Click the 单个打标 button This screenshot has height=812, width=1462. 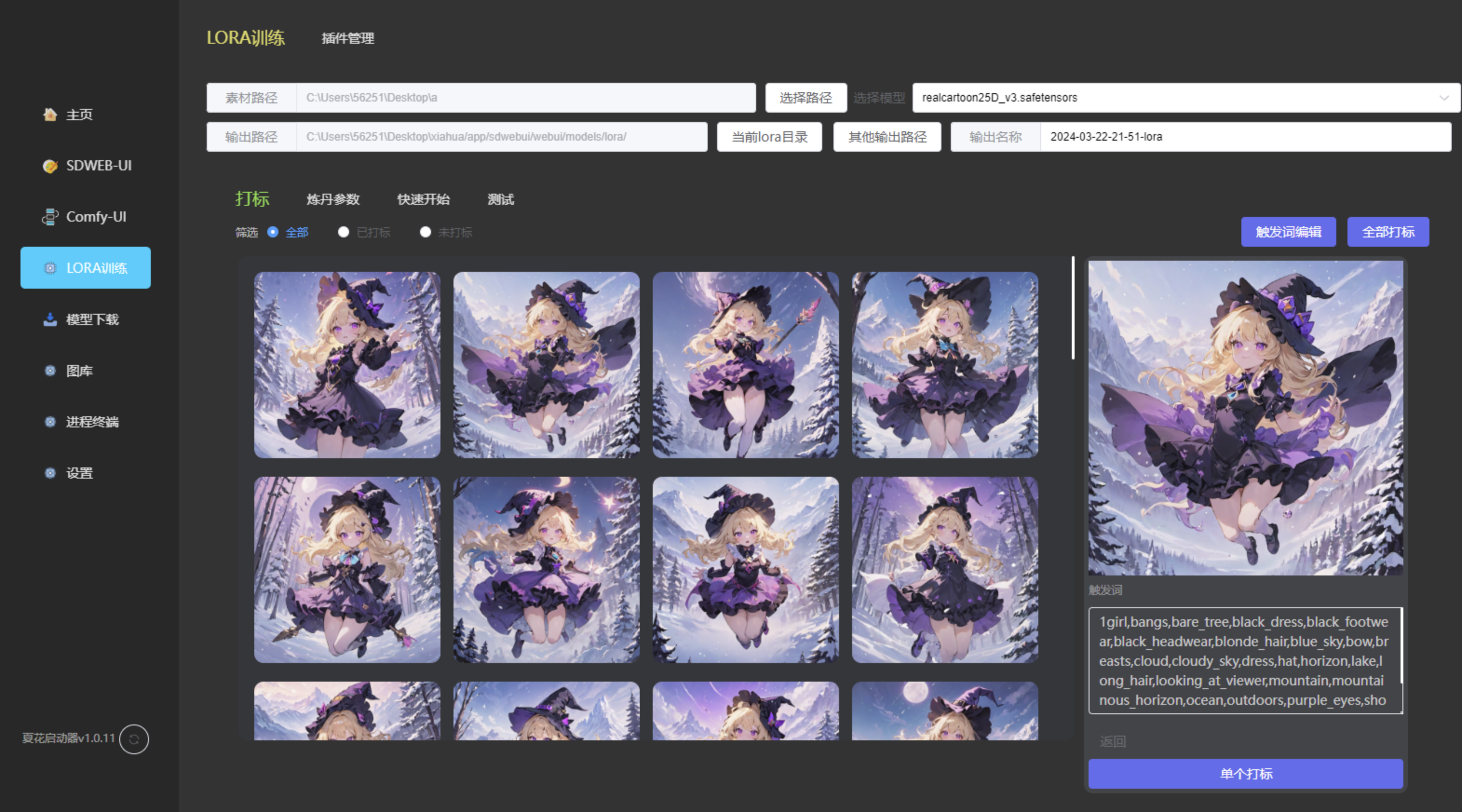click(1246, 773)
